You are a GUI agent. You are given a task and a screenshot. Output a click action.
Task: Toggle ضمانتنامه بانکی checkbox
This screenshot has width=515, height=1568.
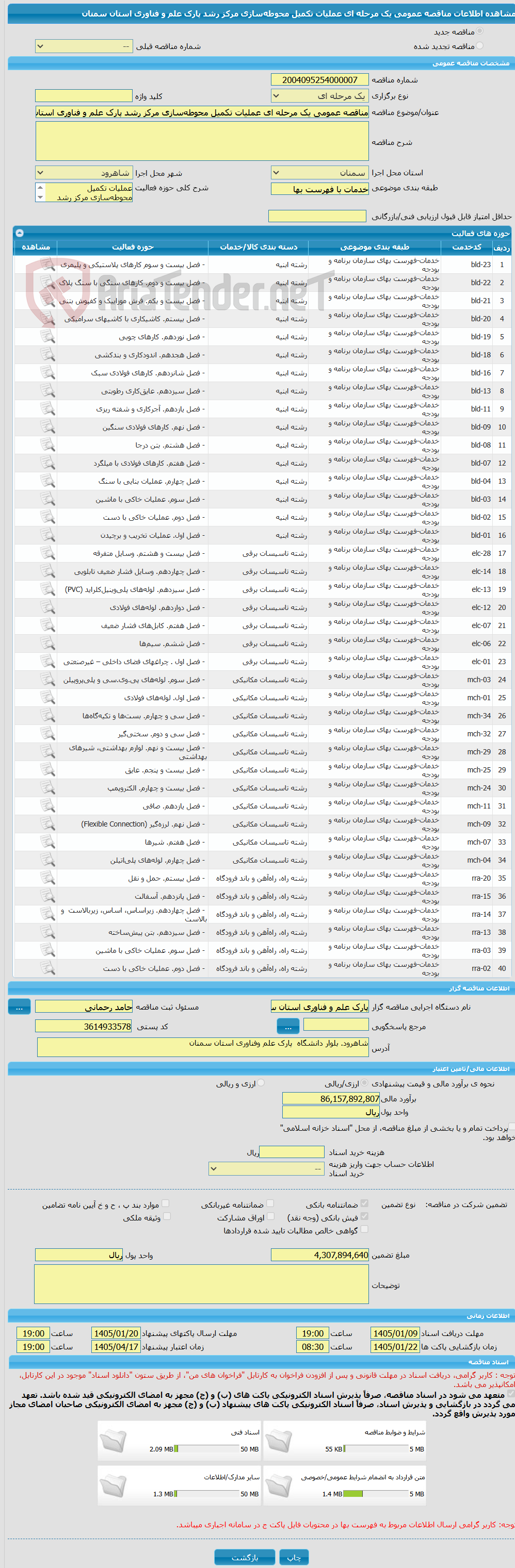[x=364, y=1203]
